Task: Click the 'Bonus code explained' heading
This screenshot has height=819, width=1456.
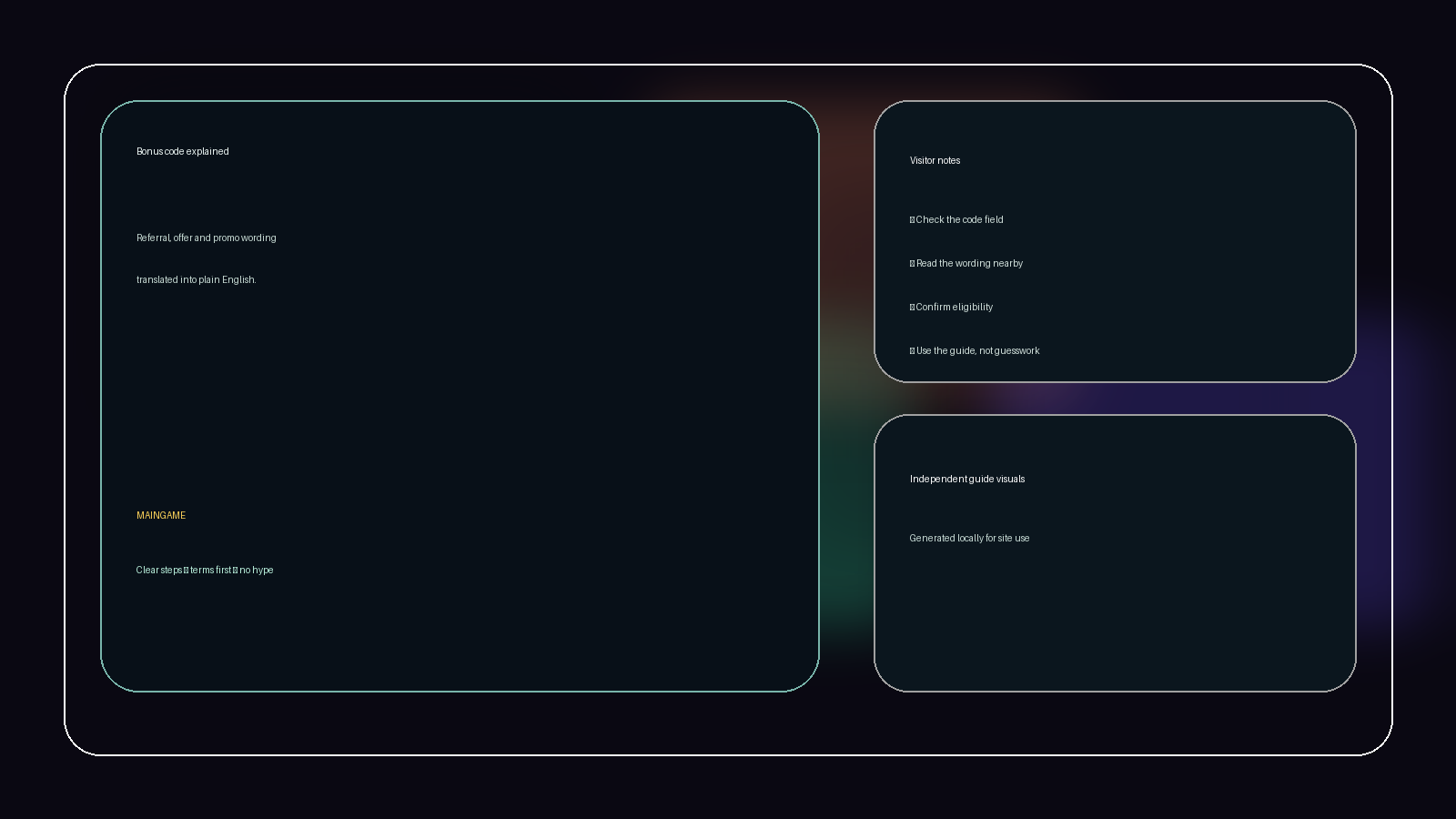Action: pyautogui.click(x=182, y=151)
